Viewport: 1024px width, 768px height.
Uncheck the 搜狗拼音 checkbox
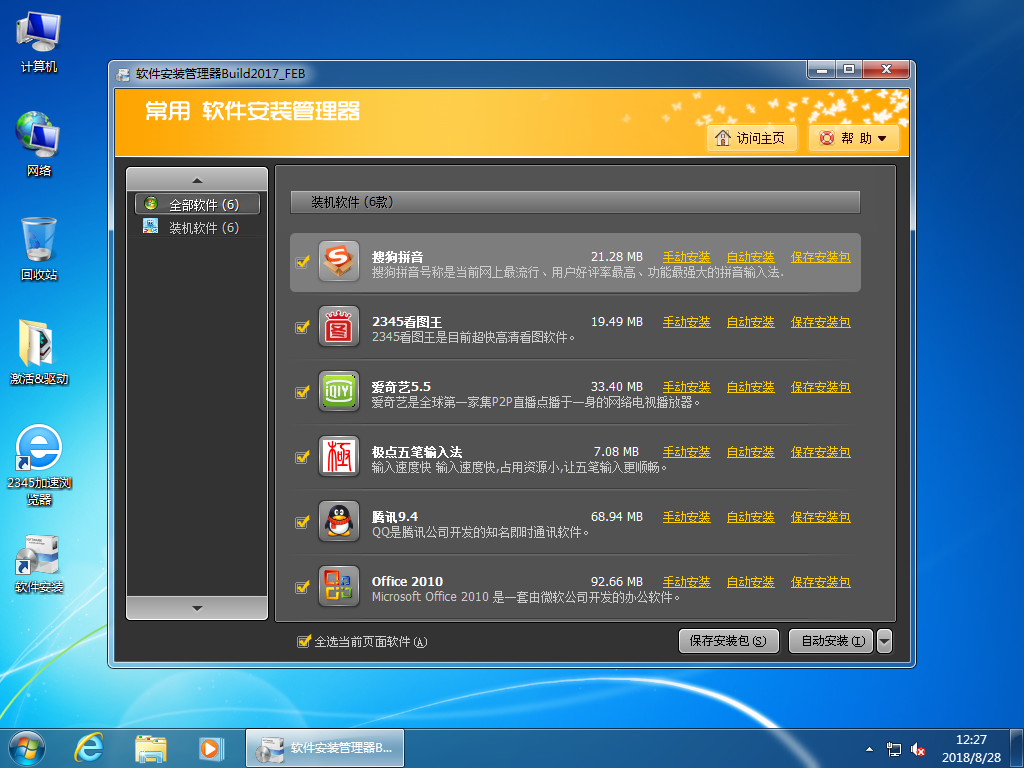pos(302,262)
